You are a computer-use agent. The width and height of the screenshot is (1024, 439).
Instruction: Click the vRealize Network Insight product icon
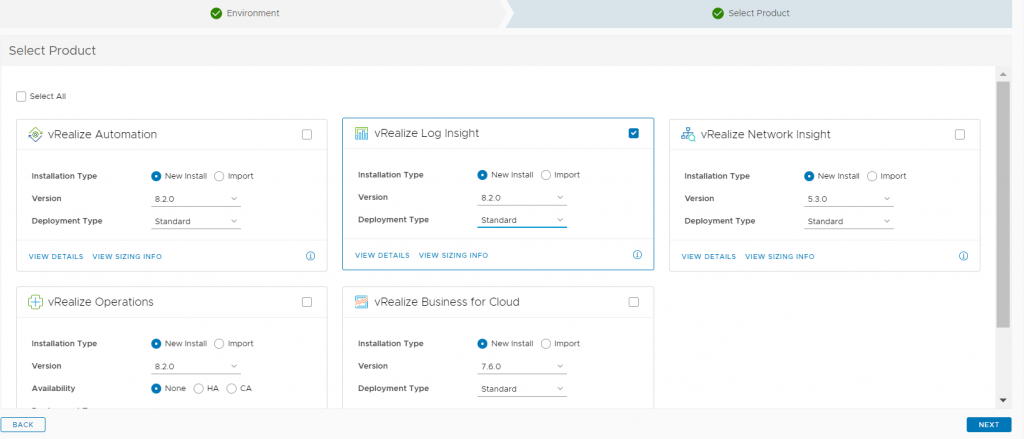(x=688, y=135)
